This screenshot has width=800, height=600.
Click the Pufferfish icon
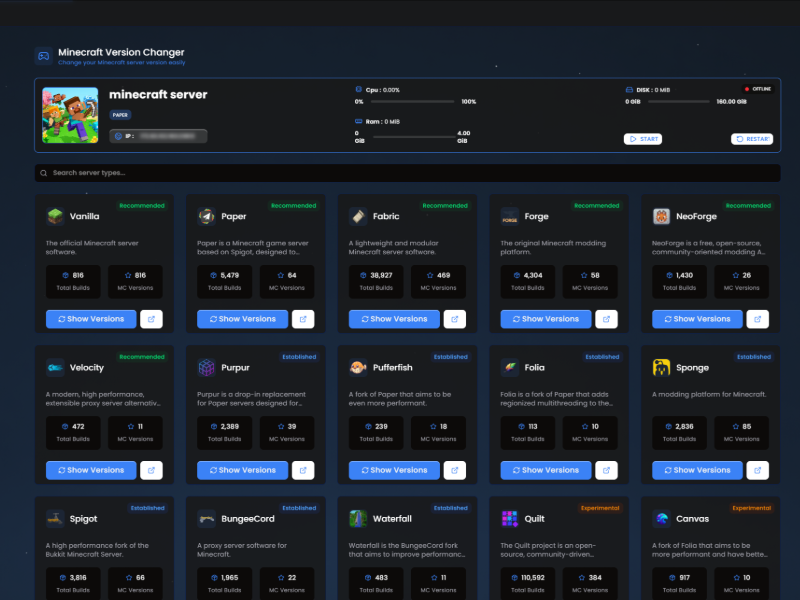click(x=358, y=367)
